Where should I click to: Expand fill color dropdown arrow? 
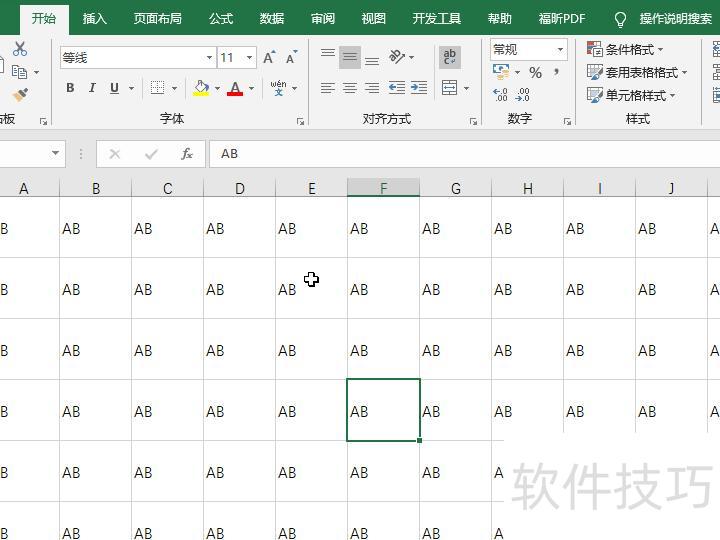point(217,88)
